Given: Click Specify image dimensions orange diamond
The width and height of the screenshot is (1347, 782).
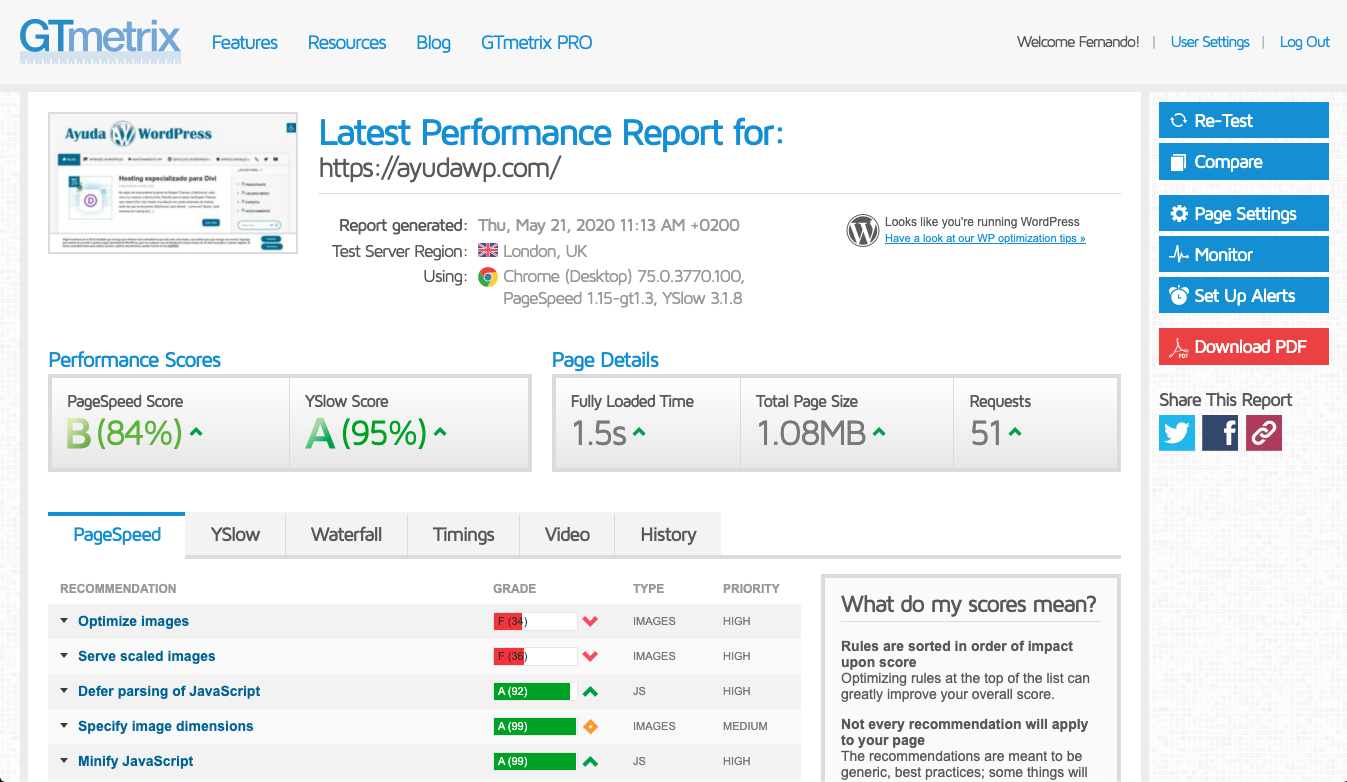Looking at the screenshot, I should click(590, 726).
